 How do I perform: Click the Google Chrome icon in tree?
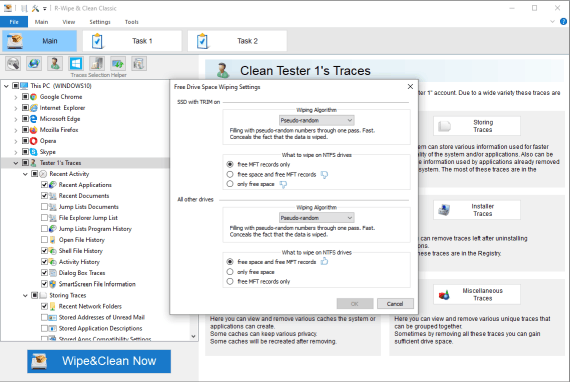[34, 97]
